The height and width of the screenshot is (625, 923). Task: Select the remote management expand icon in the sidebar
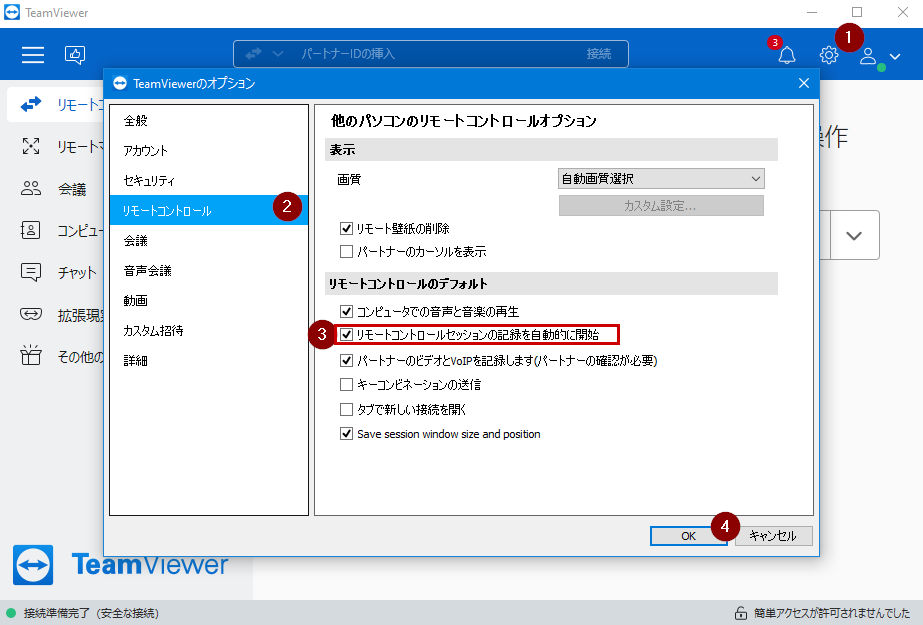[x=31, y=146]
